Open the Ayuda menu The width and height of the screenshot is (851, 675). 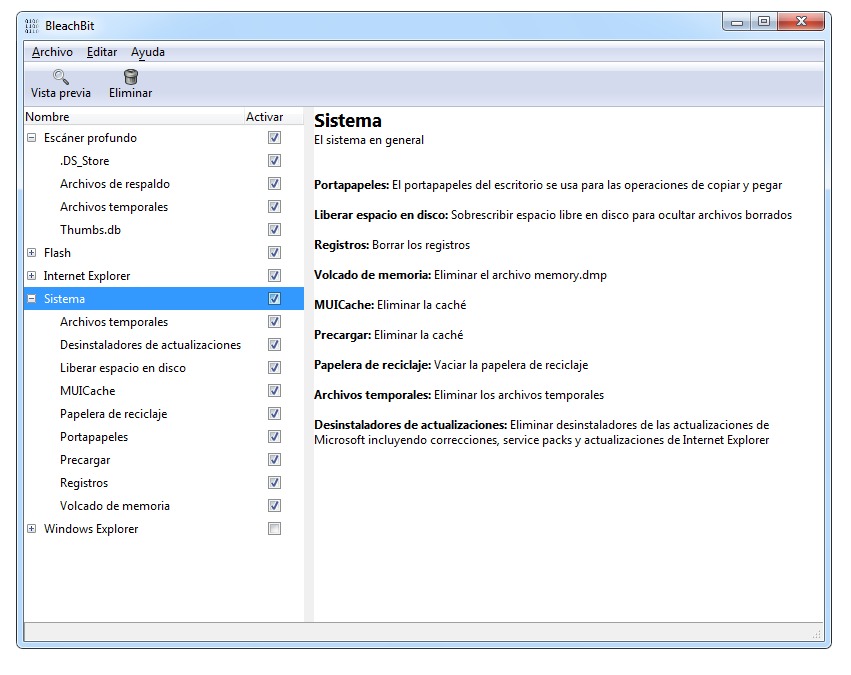point(147,52)
